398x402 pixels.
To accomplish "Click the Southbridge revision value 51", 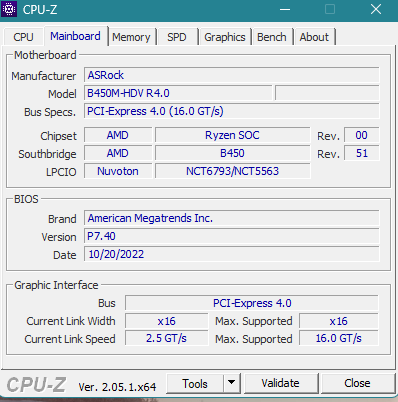I will (362, 153).
